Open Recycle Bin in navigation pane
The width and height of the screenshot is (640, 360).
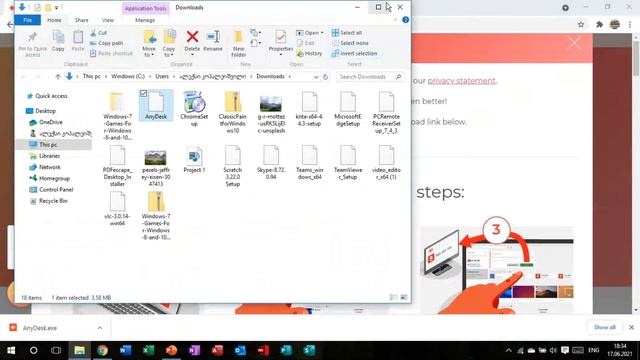53,201
